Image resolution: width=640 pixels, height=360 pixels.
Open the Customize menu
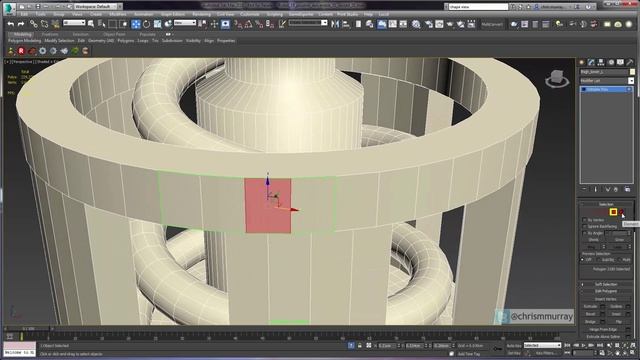point(249,14)
